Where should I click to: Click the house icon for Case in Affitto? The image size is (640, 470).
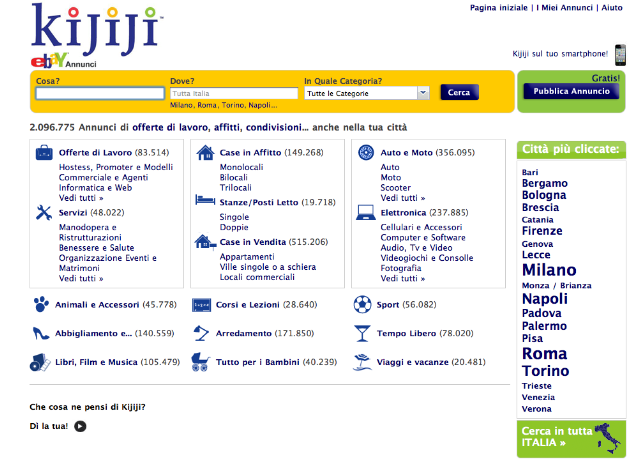click(205, 153)
